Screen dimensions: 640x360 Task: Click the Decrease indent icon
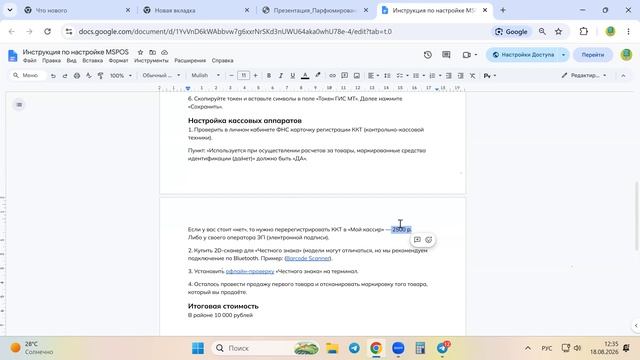click(449, 76)
